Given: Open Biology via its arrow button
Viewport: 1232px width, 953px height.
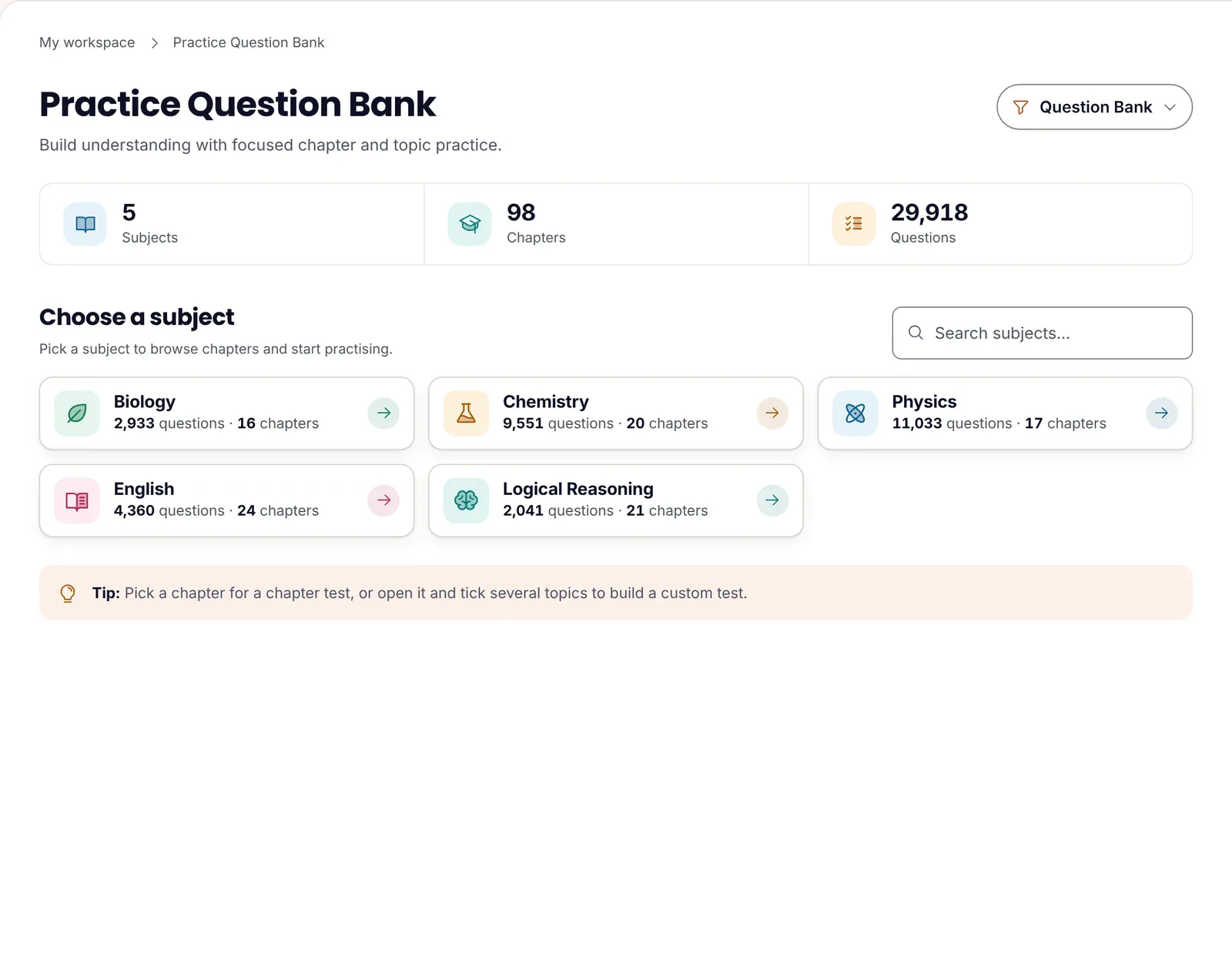Looking at the screenshot, I should point(383,413).
